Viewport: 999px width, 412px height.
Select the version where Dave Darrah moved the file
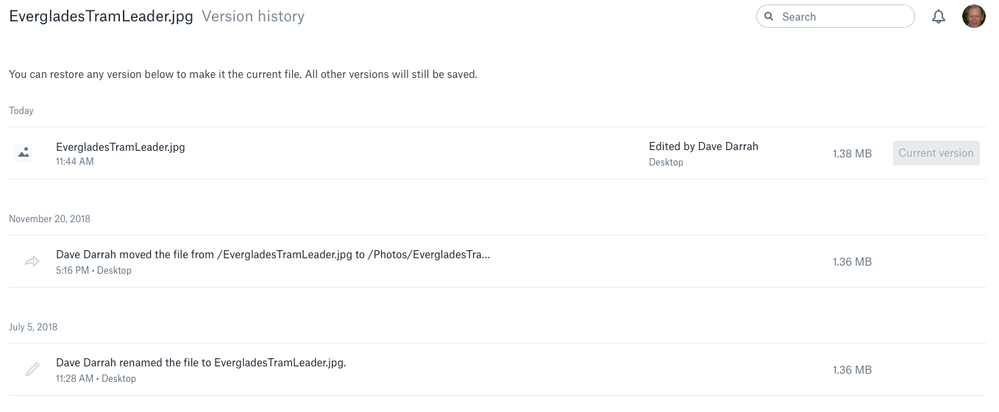coord(273,255)
